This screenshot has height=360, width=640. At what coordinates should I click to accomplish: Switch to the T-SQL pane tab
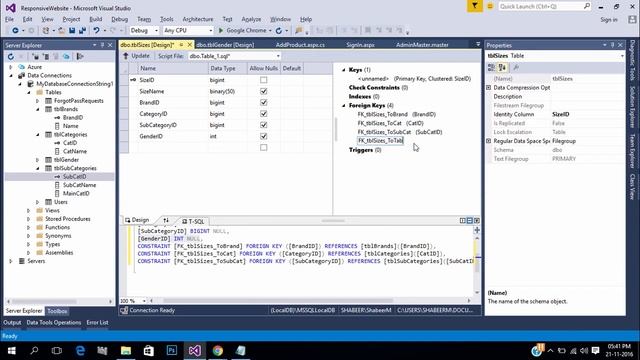[193, 221]
